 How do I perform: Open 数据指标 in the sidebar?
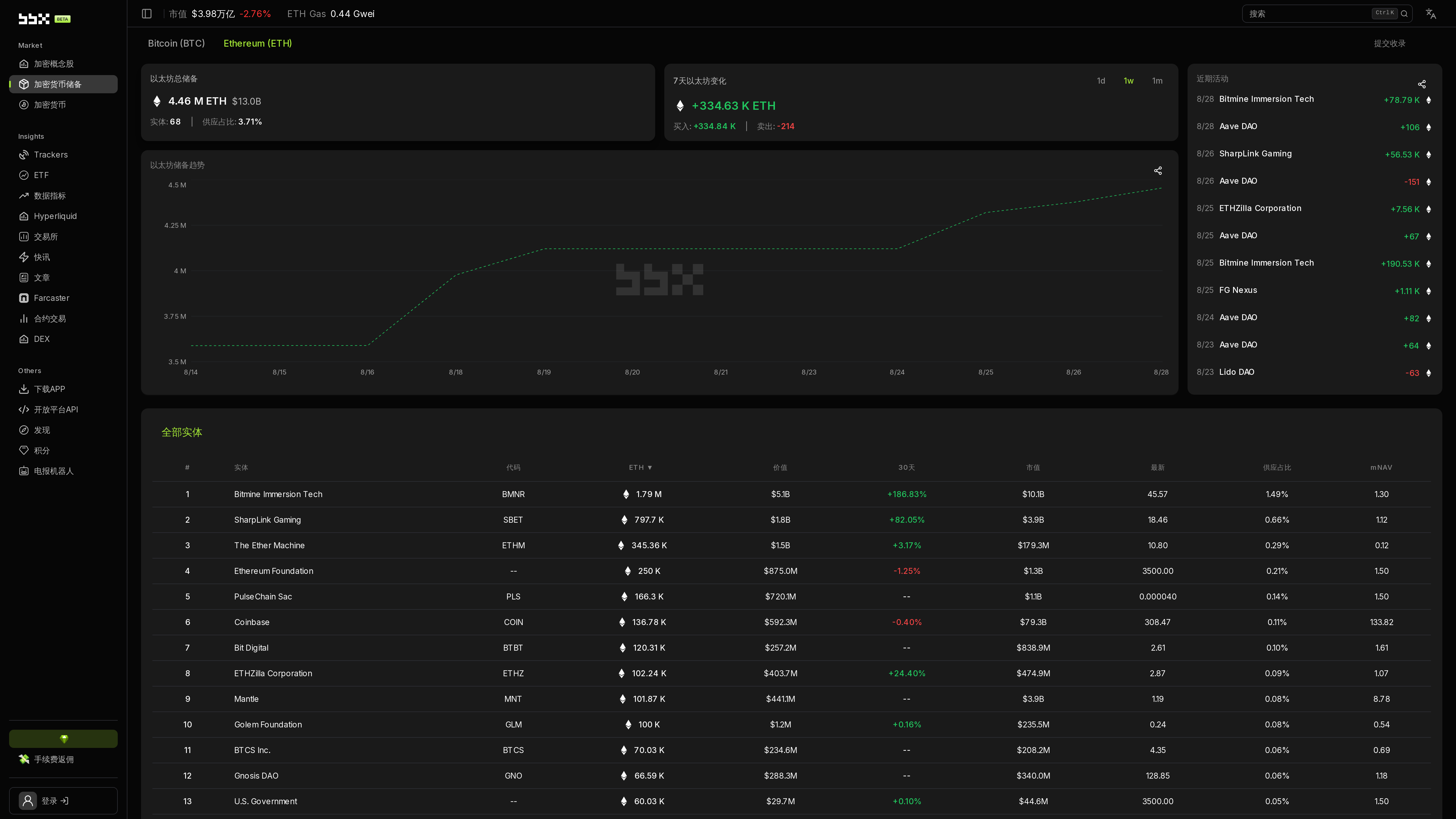pyautogui.click(x=63, y=196)
